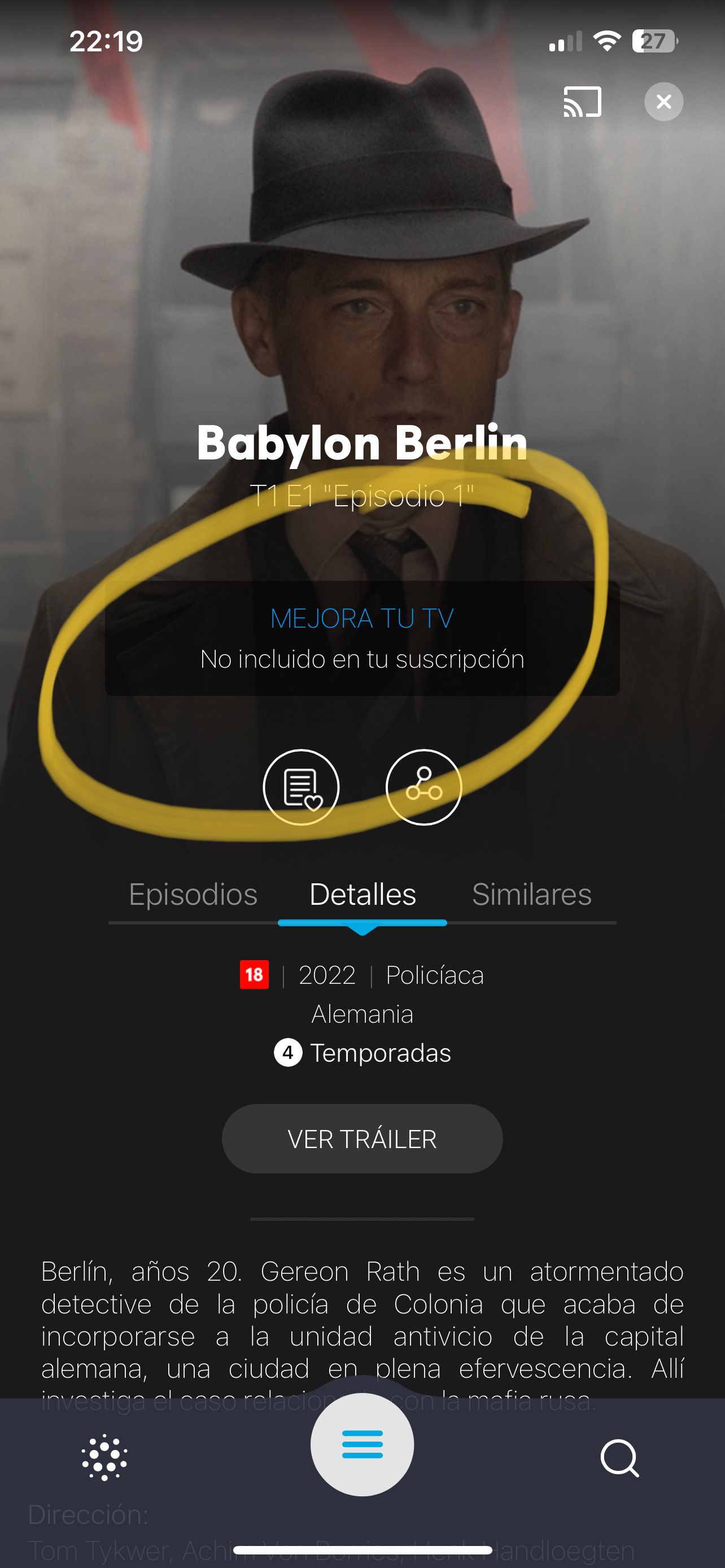
Task: Open the center hamburger menu button
Action: (x=362, y=1444)
